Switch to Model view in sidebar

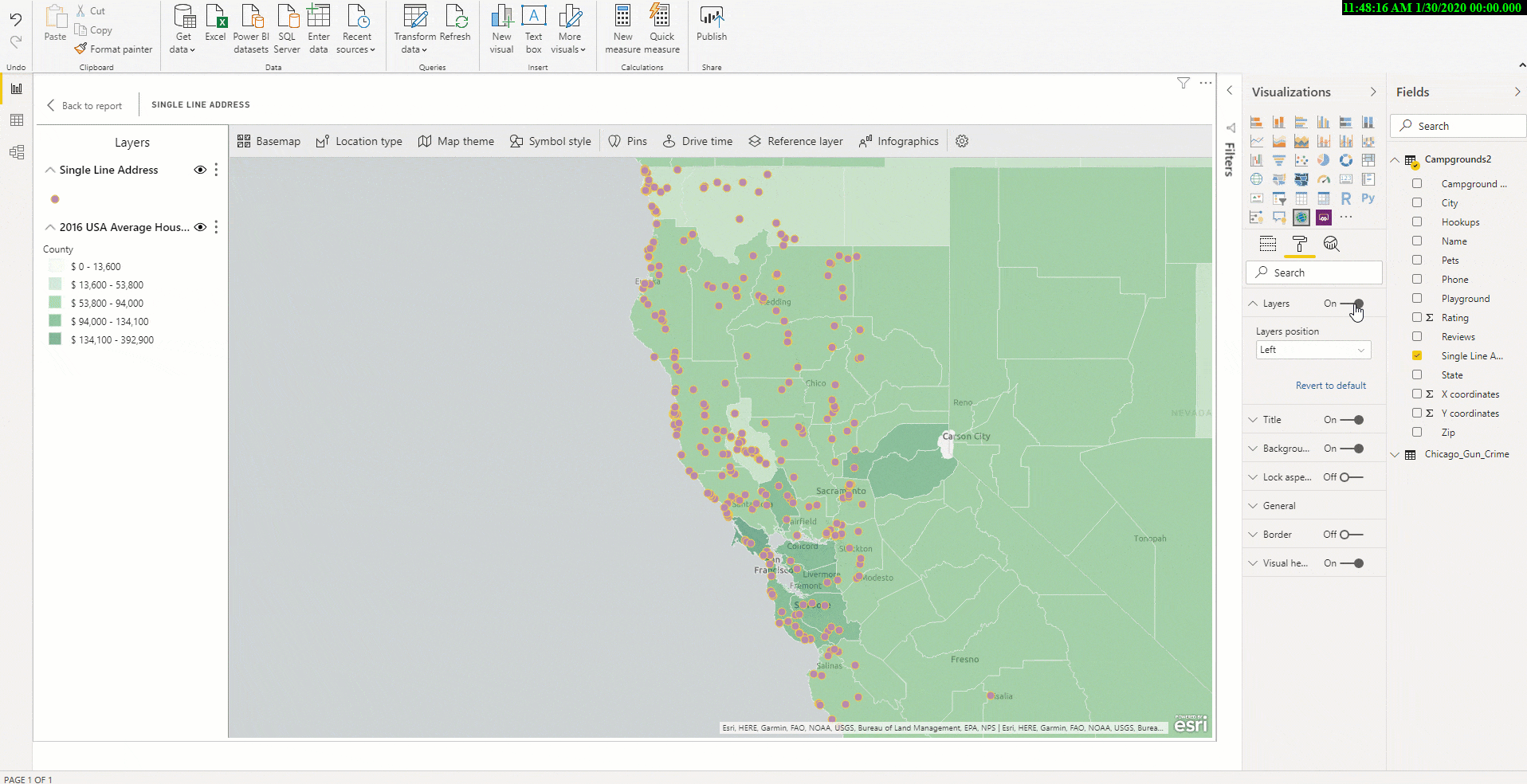pos(17,152)
